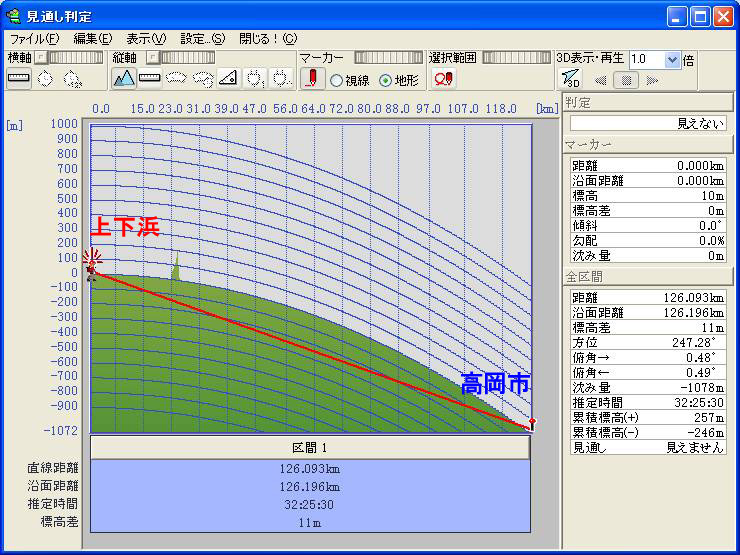Click the 俯角← 0.49° row

(648, 372)
